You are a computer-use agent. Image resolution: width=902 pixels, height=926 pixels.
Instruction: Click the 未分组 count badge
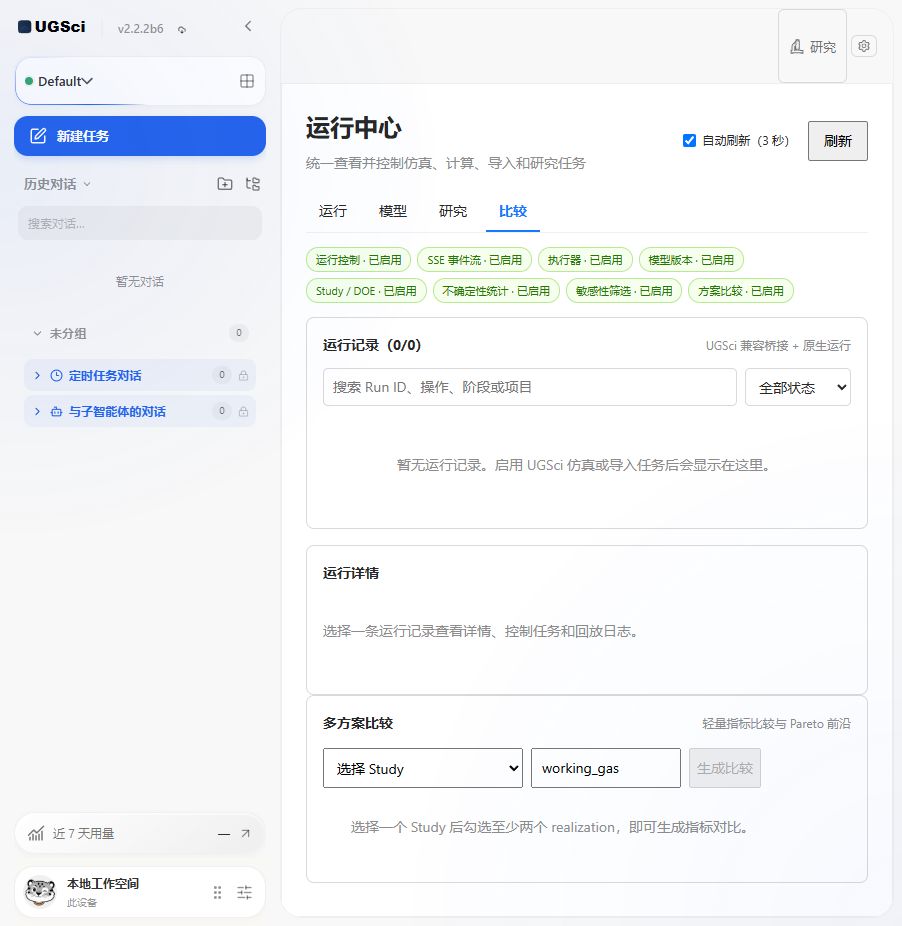pos(239,333)
